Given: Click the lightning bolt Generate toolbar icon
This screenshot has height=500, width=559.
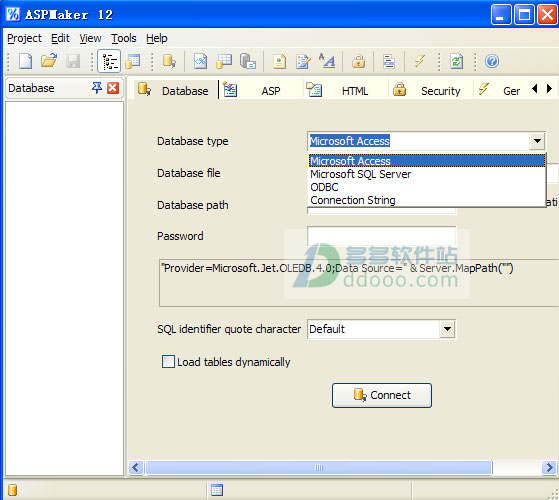Looking at the screenshot, I should [x=420, y=61].
